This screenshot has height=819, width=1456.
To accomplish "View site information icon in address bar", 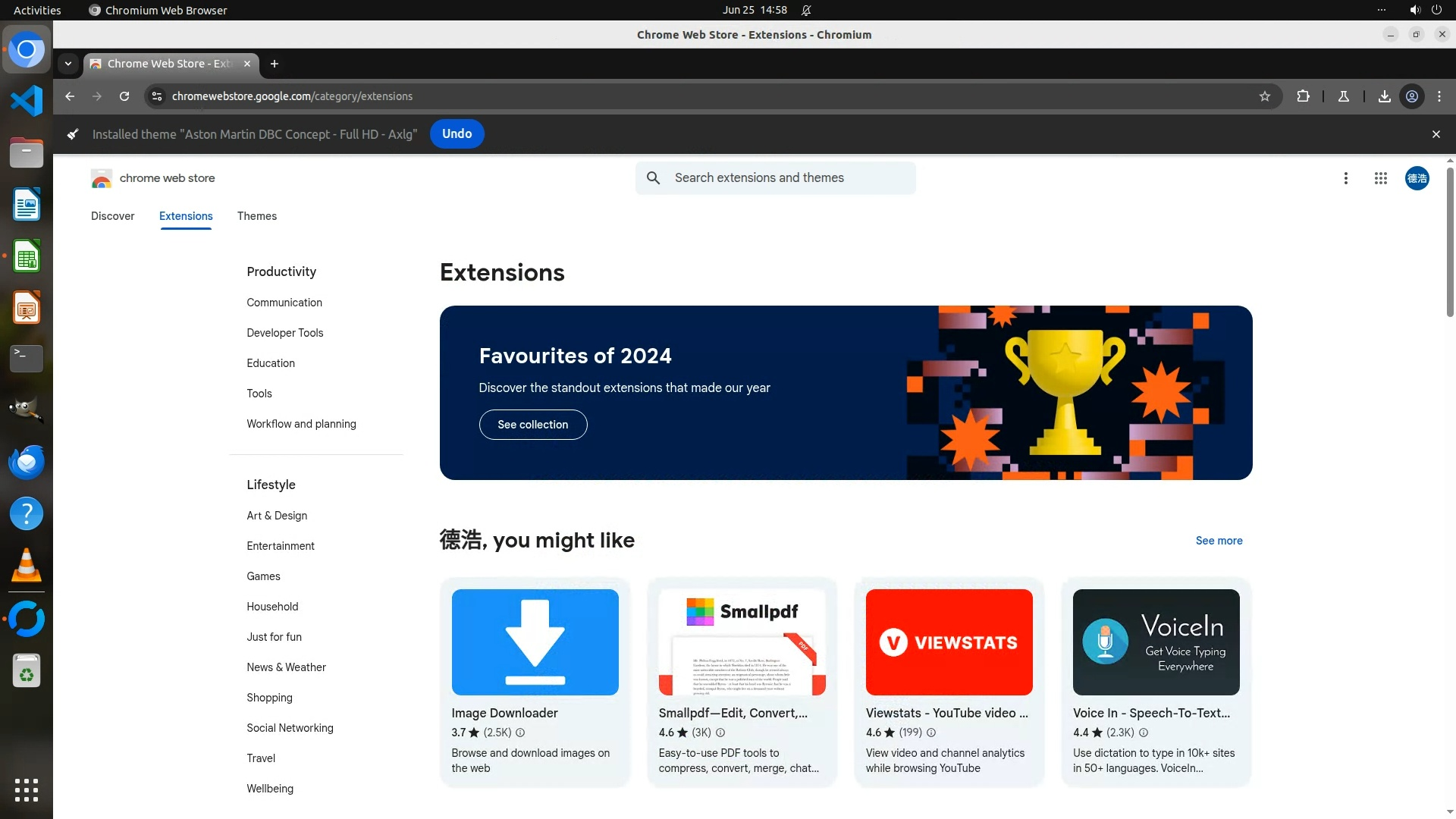I will [x=157, y=96].
